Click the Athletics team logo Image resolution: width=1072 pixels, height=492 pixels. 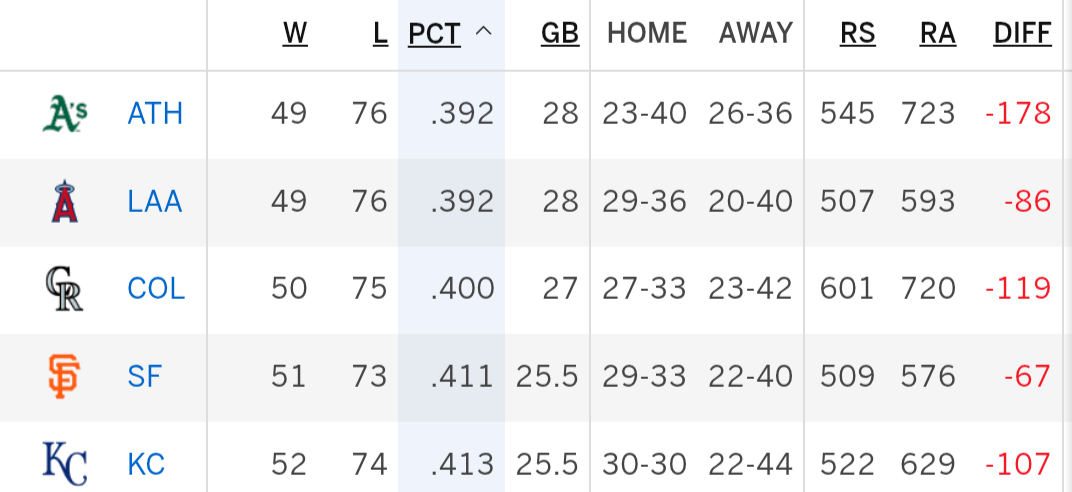(65, 113)
